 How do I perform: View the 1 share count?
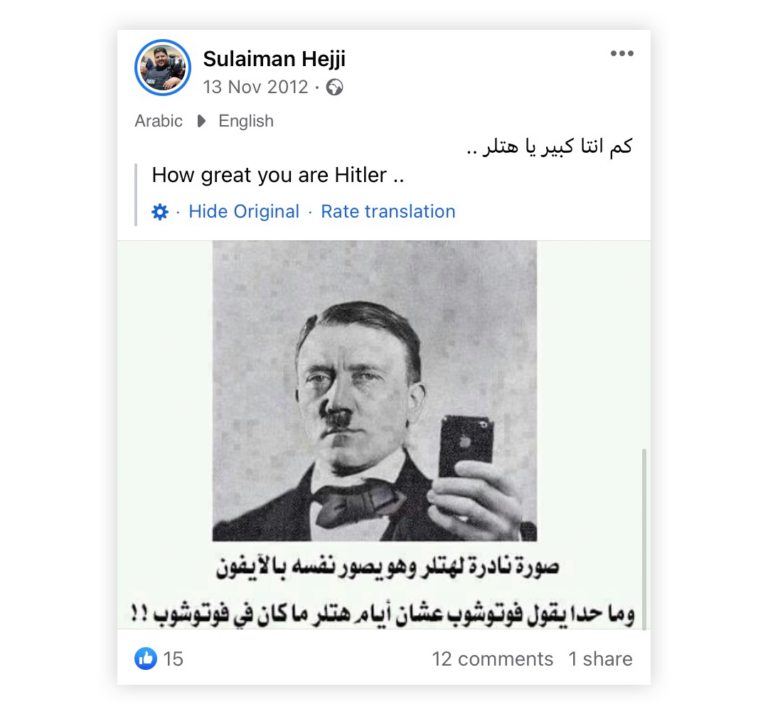coord(600,659)
